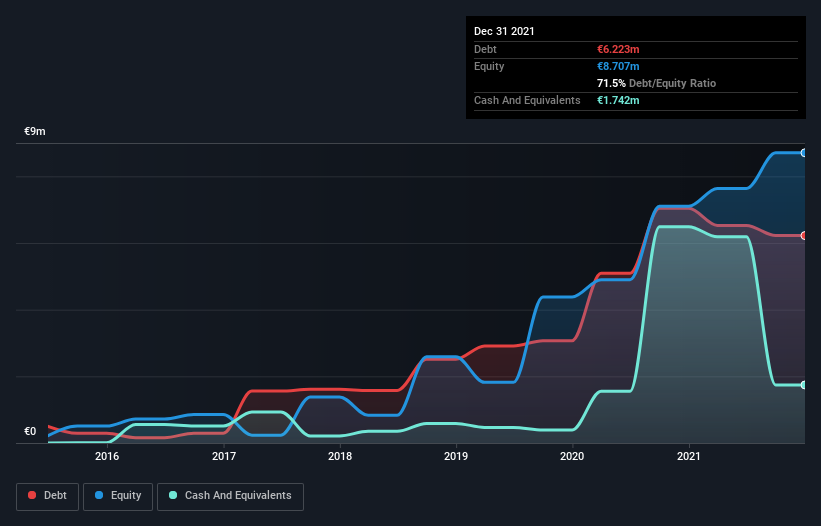
Task: Select the Equity endpoint marker at Dec 2021
Action: click(804, 153)
